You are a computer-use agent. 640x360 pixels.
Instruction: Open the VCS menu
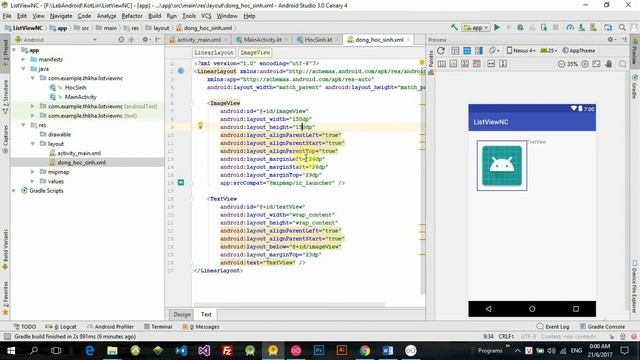[206, 16]
